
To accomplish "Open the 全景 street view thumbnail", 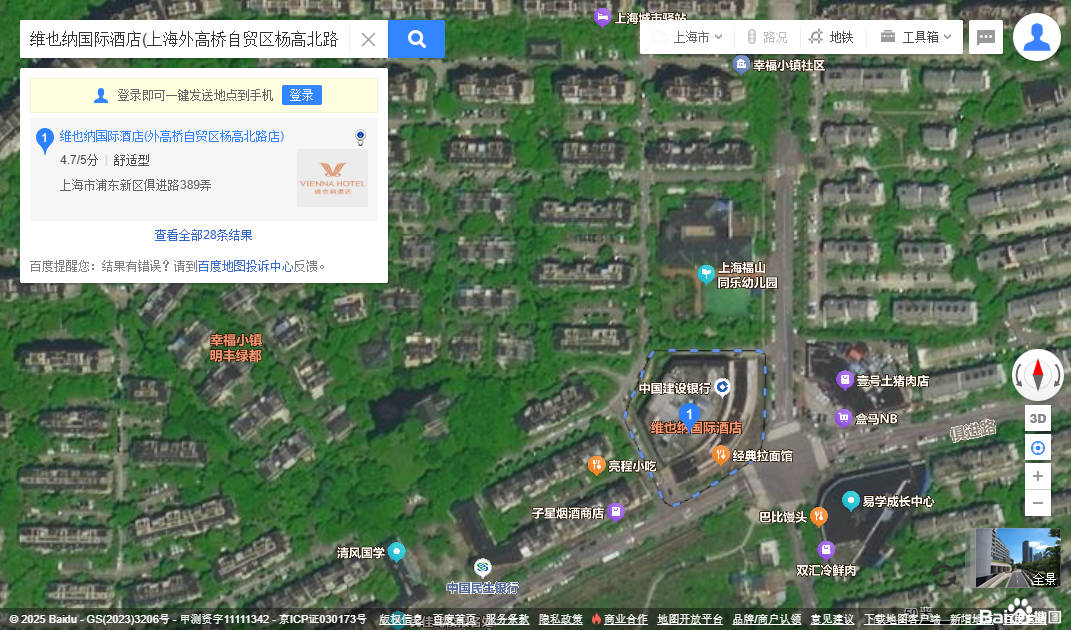I will [x=1017, y=557].
